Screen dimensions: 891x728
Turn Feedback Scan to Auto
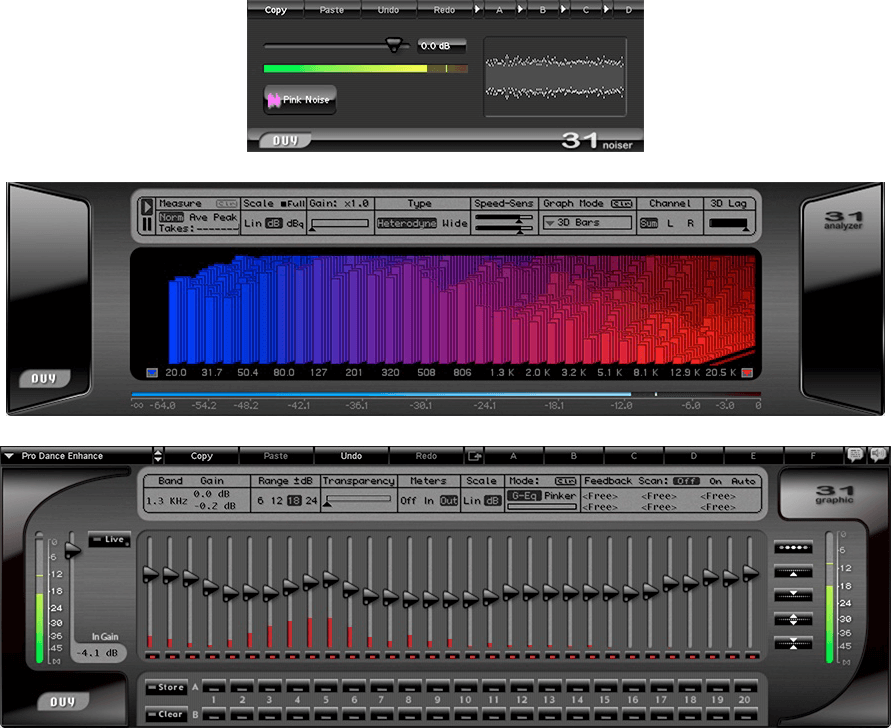click(744, 481)
